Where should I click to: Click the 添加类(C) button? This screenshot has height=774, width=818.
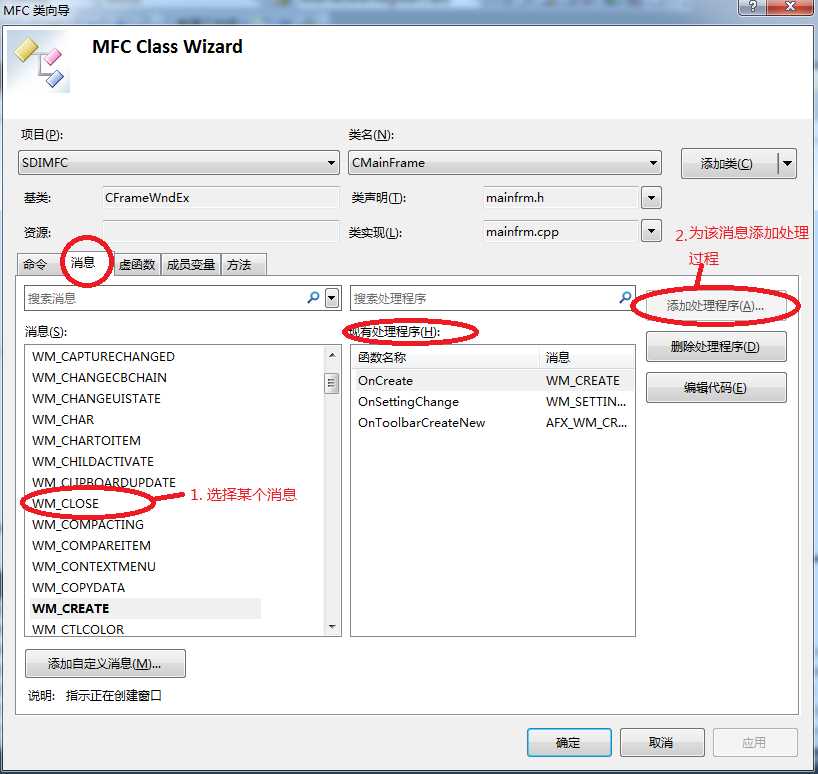point(729,163)
